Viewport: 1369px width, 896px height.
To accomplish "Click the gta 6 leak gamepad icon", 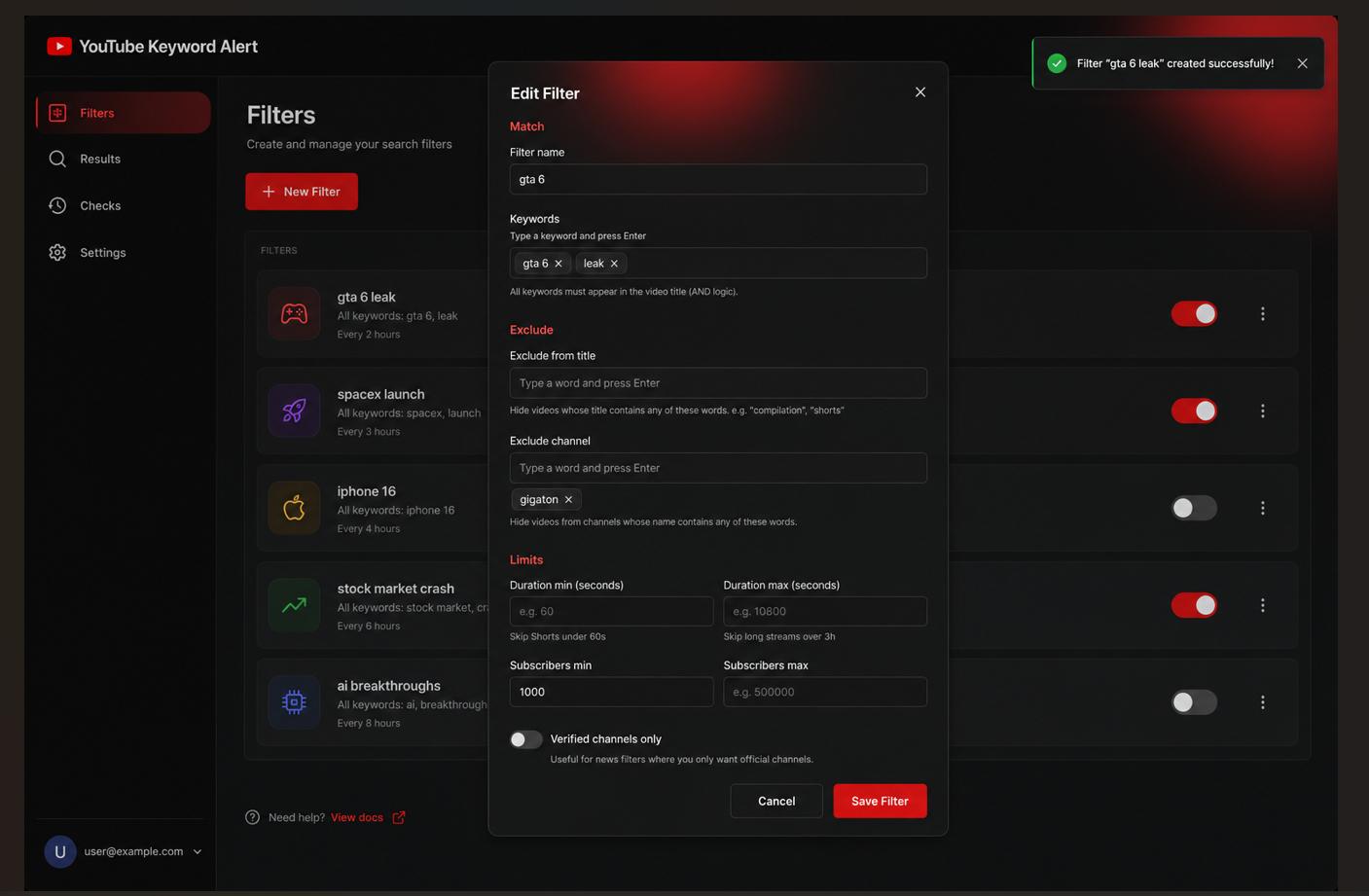I will (294, 313).
